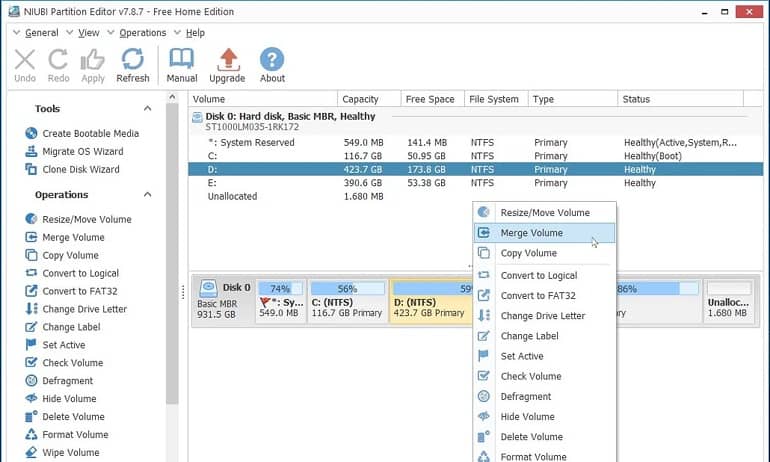
Task: Choose Format Volume in left panel
Action: click(66, 435)
